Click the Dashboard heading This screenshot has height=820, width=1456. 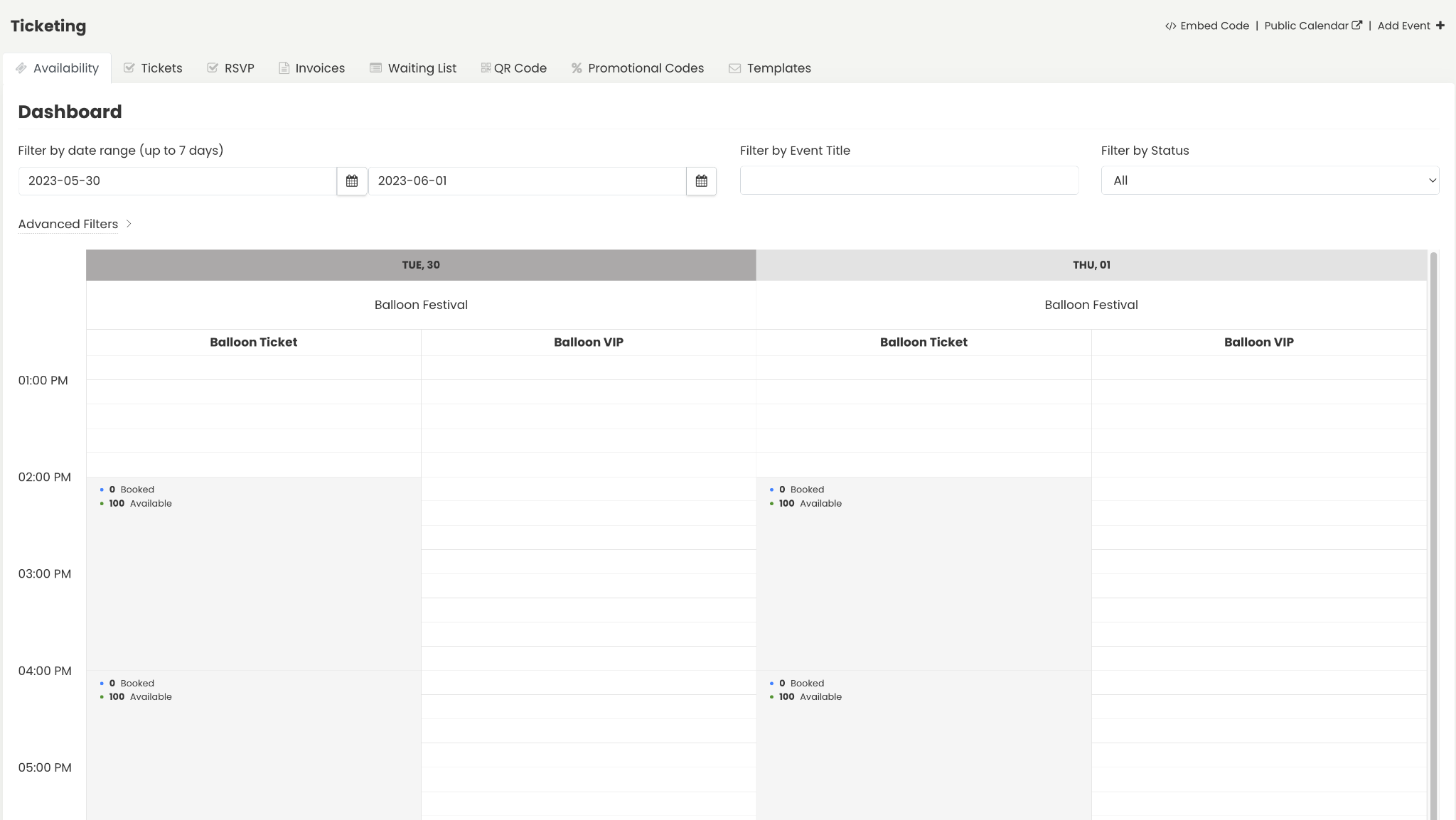coord(70,112)
